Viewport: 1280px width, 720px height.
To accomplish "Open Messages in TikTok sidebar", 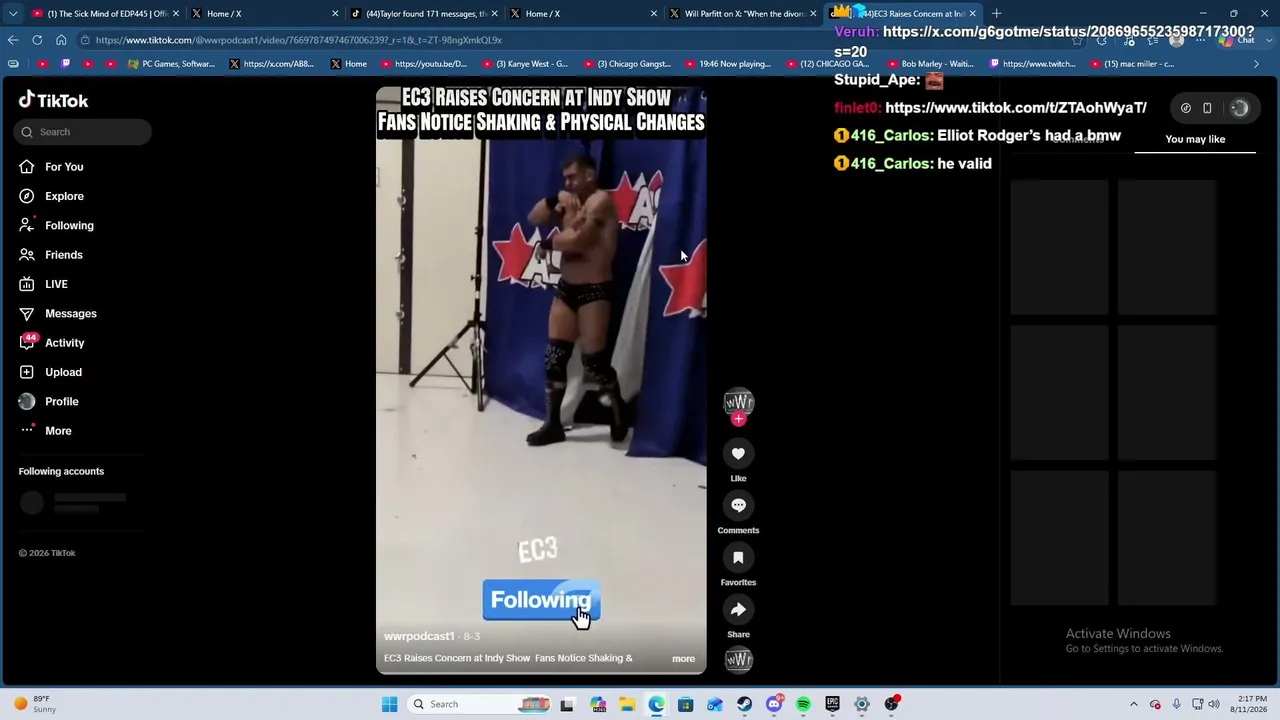I will click(x=58, y=313).
